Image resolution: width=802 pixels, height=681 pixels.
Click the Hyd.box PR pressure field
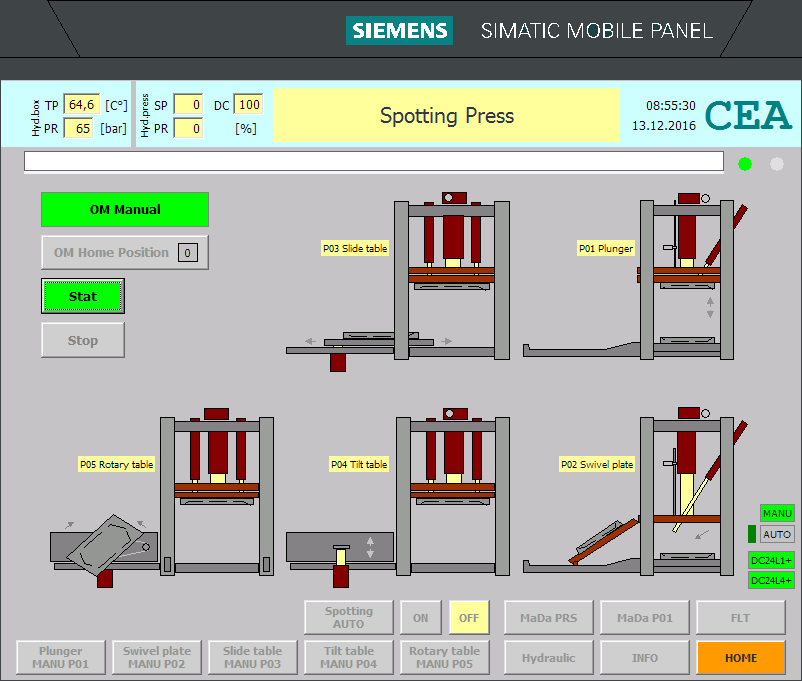point(78,128)
